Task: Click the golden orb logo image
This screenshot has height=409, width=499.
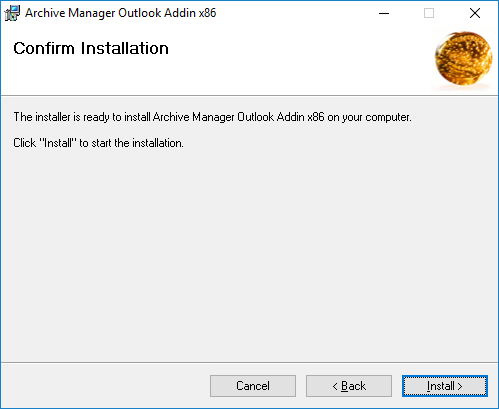Action: coord(463,59)
